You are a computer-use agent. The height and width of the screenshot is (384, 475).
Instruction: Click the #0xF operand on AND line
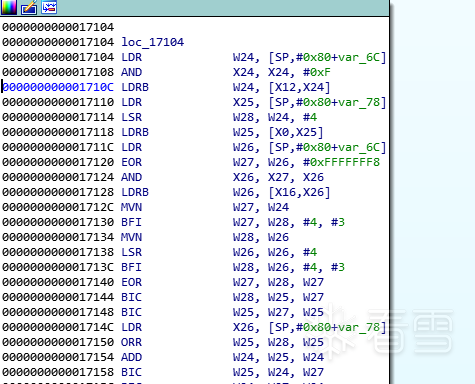tap(316, 72)
